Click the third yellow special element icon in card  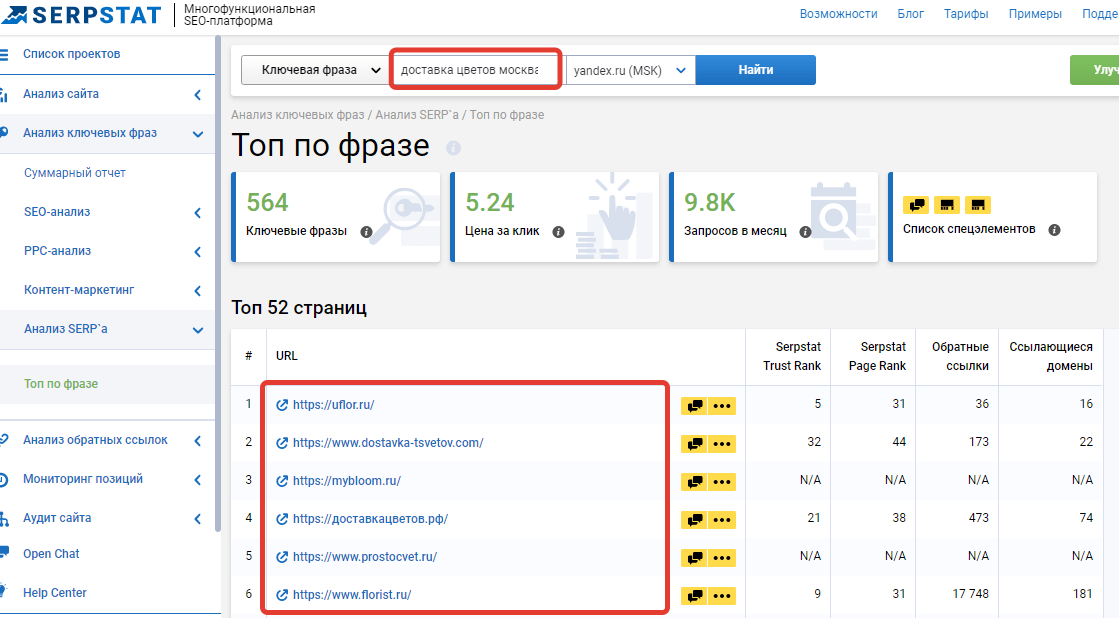click(978, 205)
